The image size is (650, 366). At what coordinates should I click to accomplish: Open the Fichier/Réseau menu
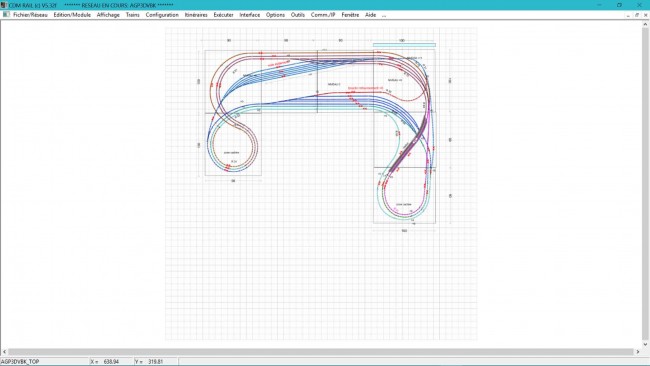[x=30, y=15]
